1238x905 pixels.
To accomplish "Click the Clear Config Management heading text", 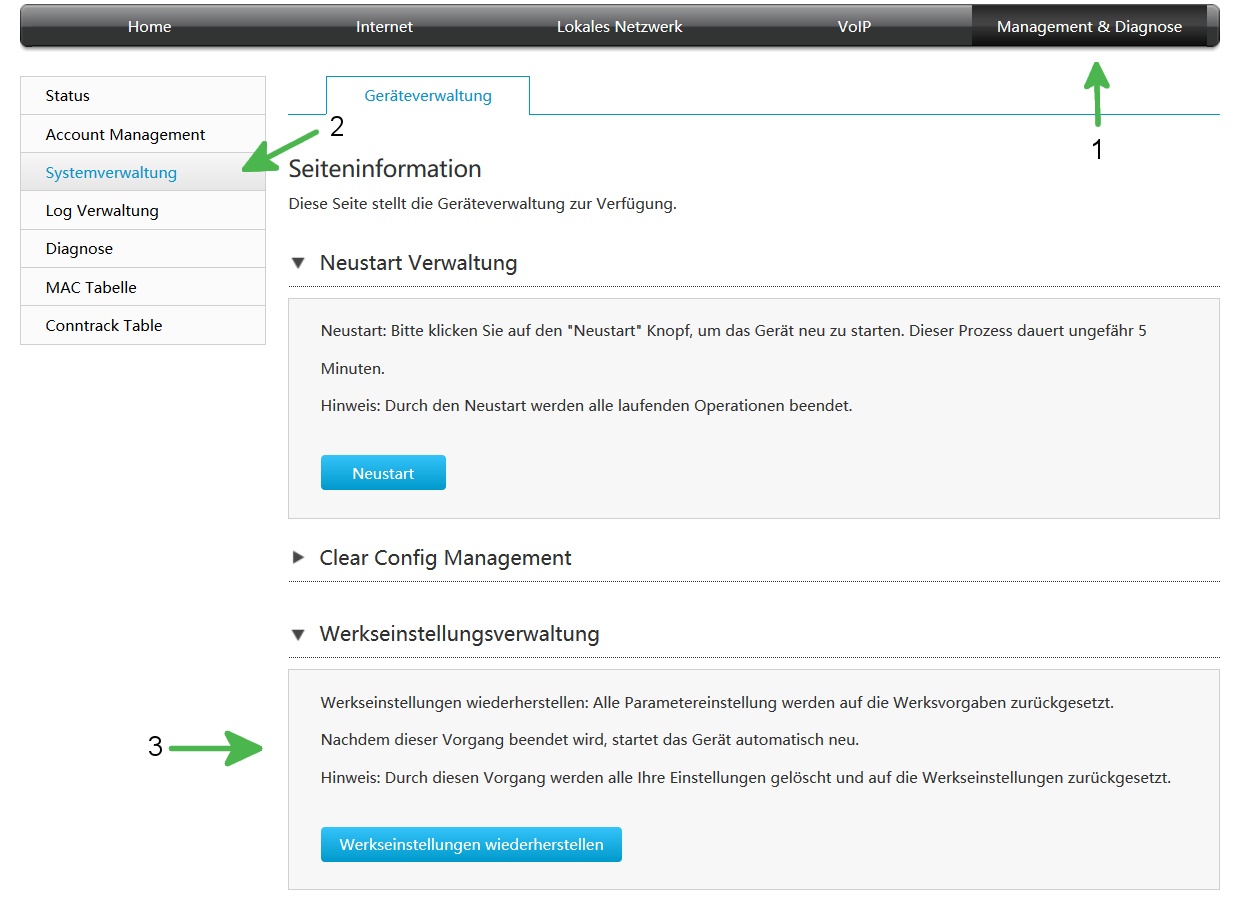I will [x=445, y=558].
